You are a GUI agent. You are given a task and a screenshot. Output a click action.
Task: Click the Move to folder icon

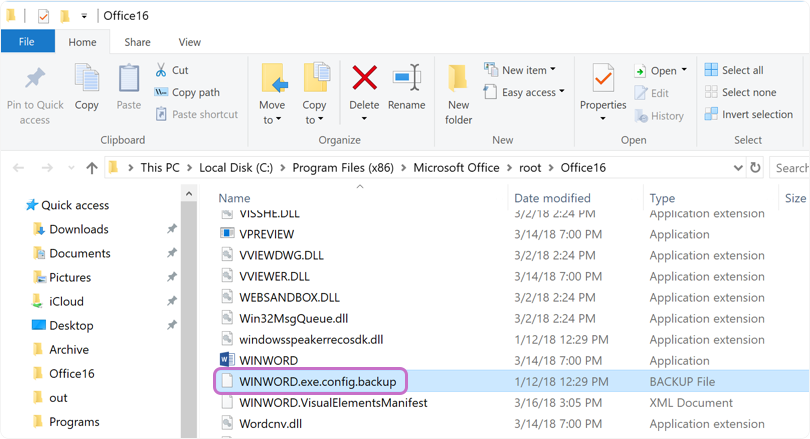(273, 78)
